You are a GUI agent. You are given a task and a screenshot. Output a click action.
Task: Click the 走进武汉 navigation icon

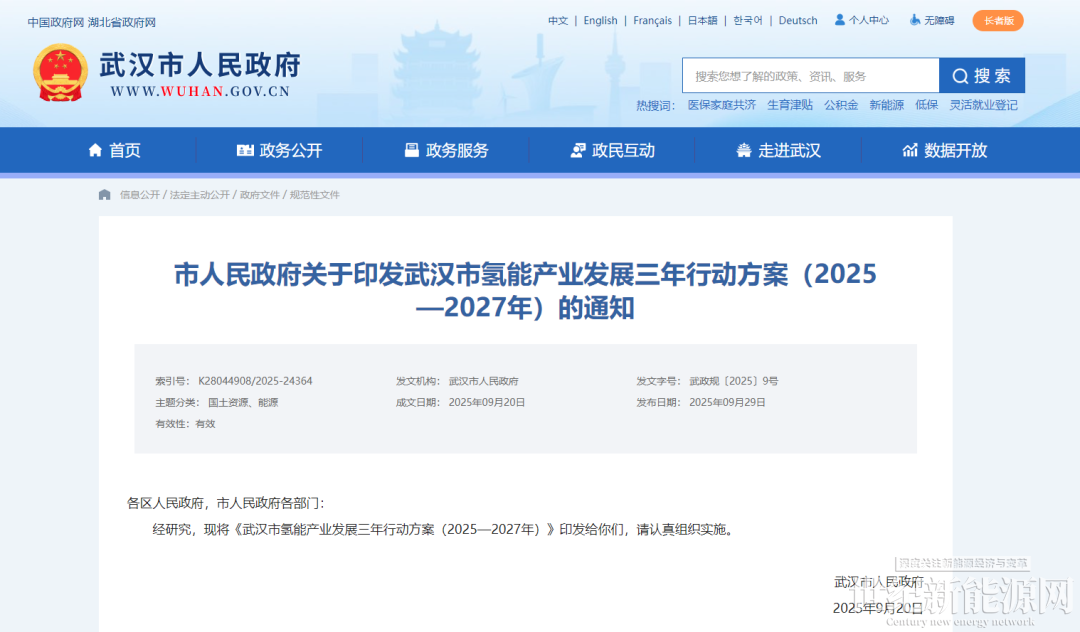pos(743,150)
